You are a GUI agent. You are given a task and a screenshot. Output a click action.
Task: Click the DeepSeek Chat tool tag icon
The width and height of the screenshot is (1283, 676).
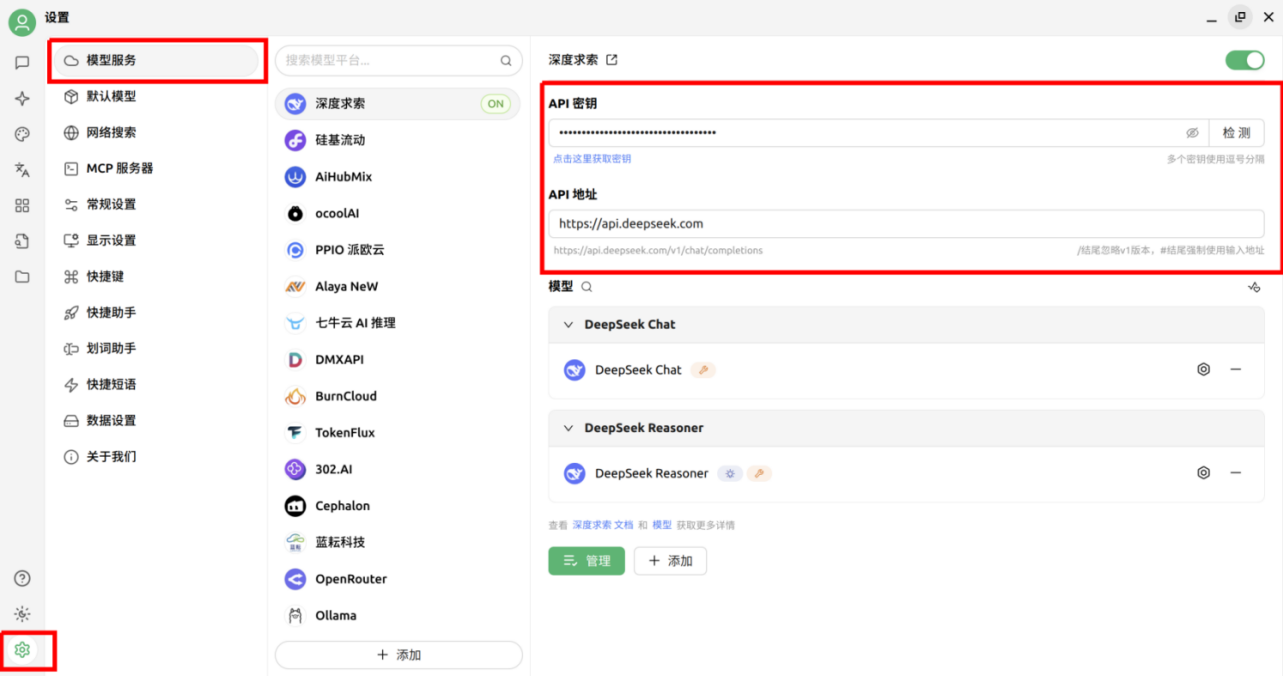(x=703, y=370)
